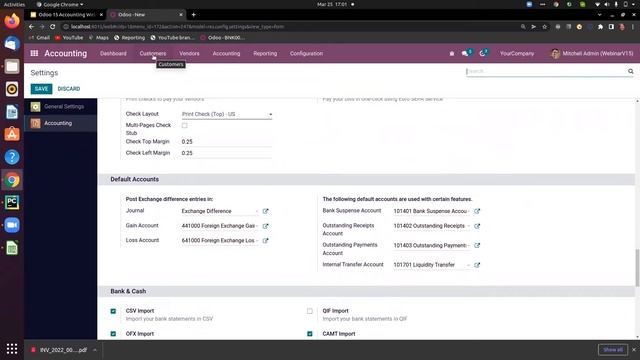Screen dimensions: 640x360
Task: Open Firefox from the Ubuntu dock
Action: pos(12,21)
